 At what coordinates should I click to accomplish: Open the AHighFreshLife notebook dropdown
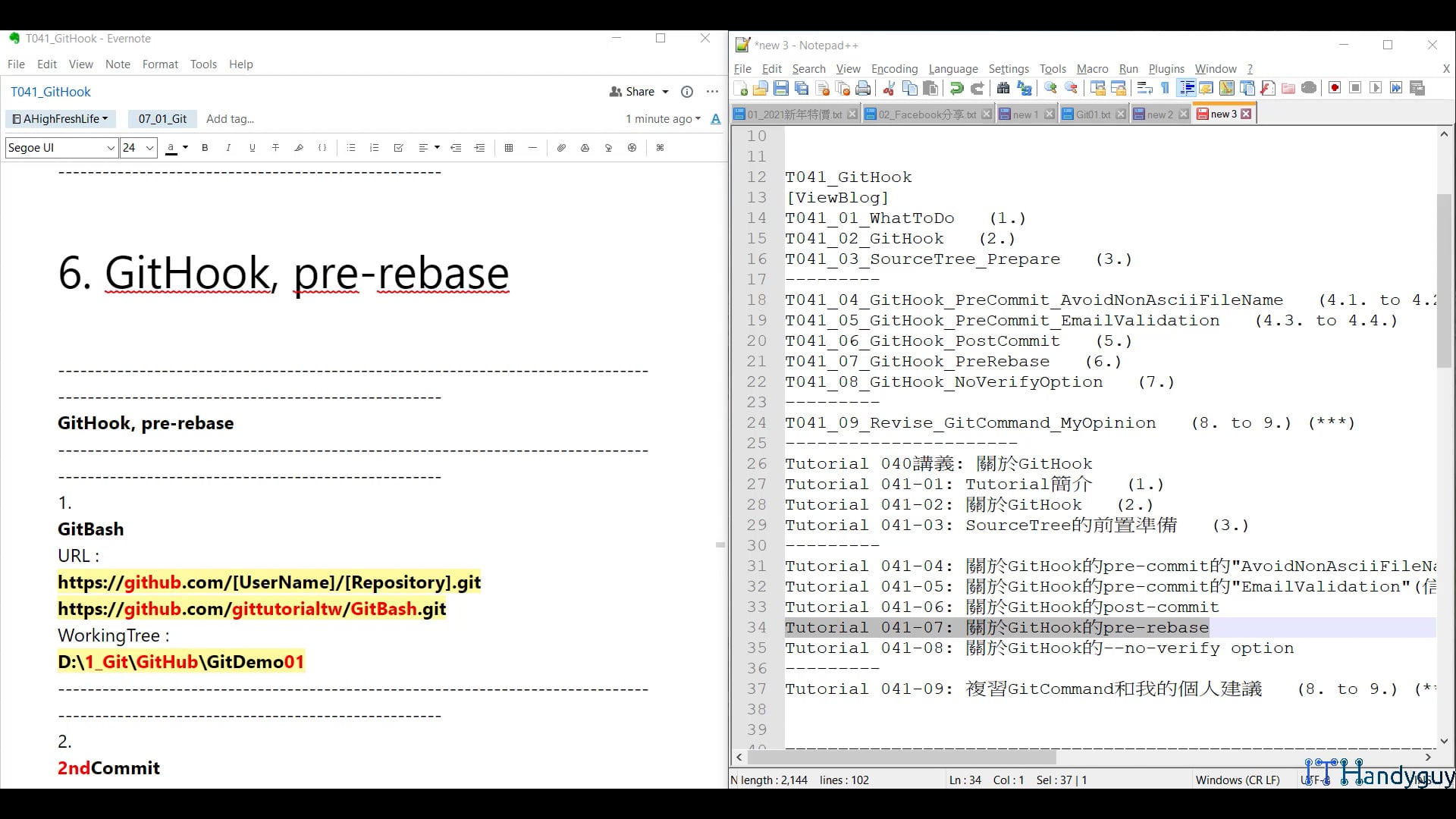61,119
